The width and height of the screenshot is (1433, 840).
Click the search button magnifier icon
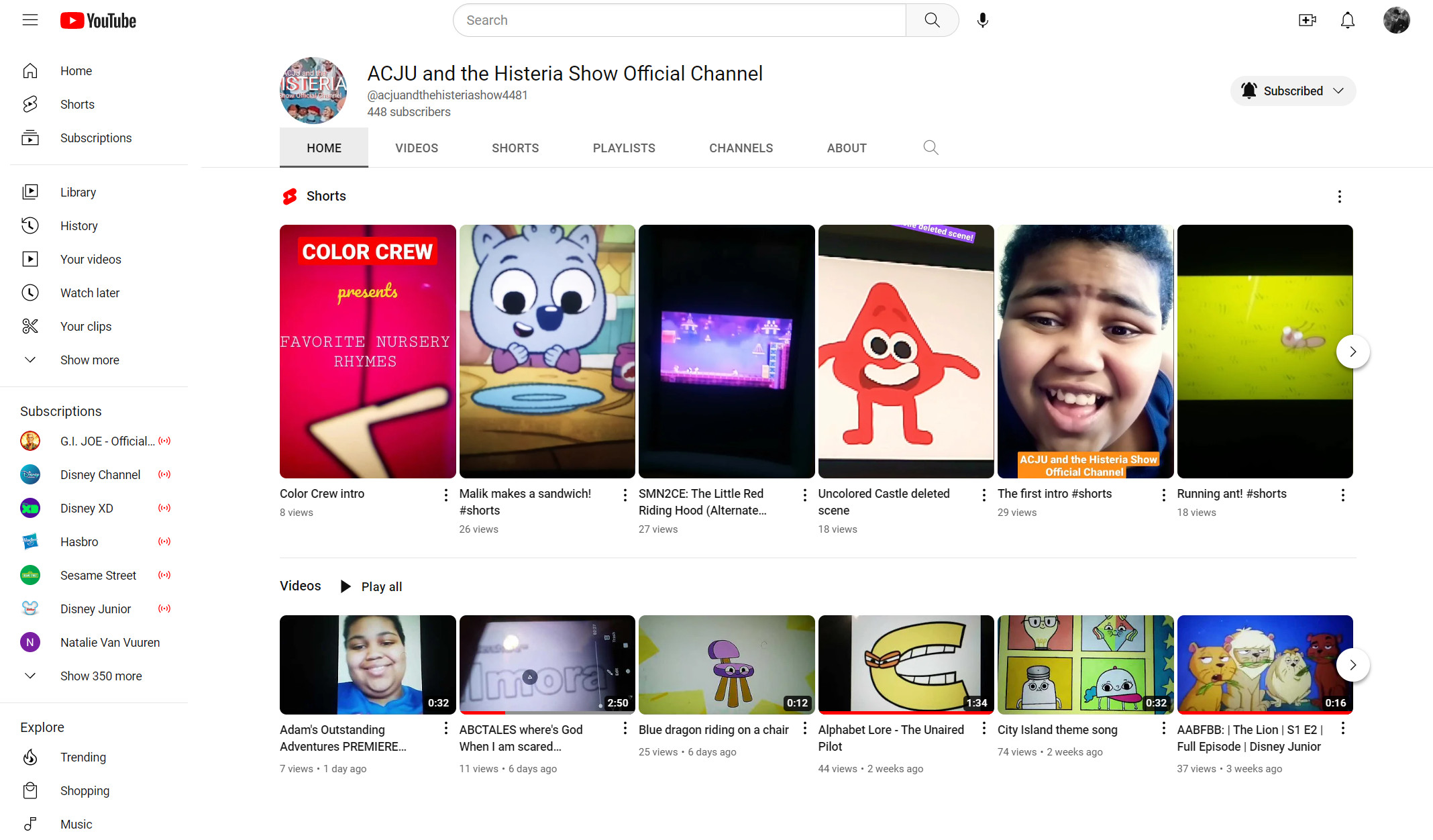[x=932, y=20]
